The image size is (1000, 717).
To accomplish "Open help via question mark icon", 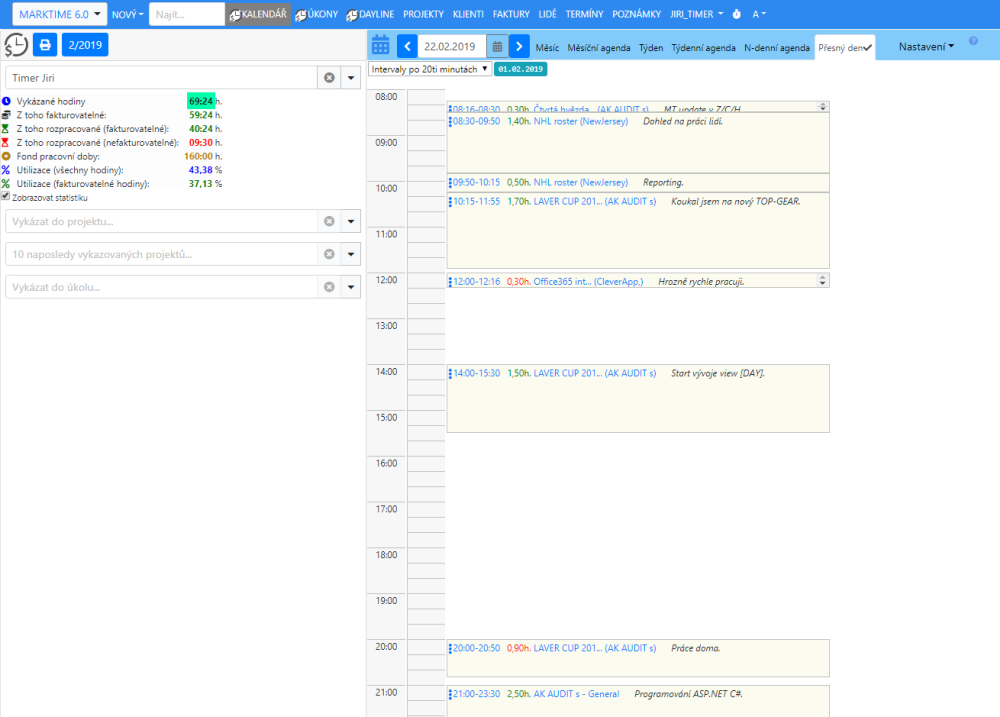I will pos(973,42).
